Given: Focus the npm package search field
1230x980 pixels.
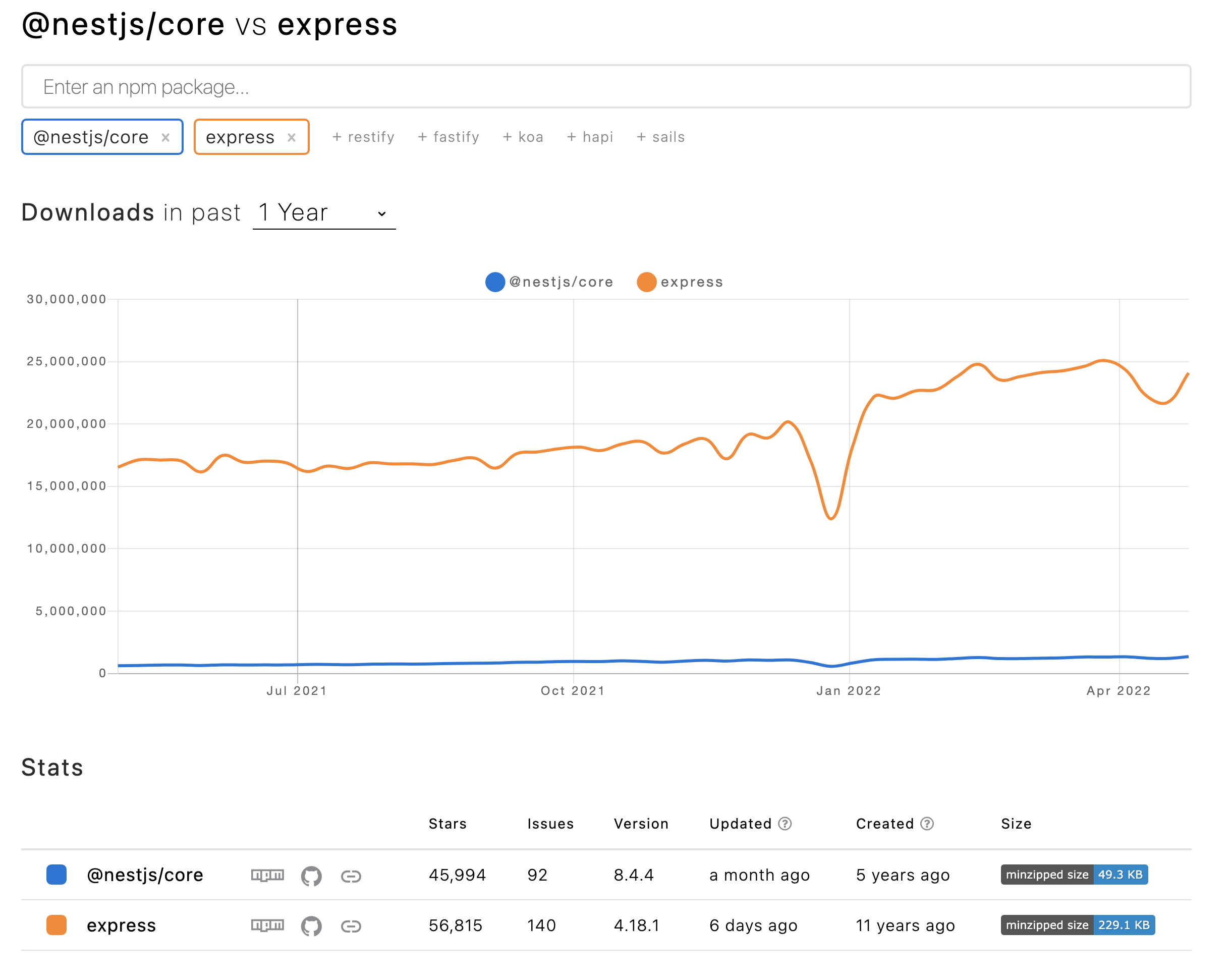Looking at the screenshot, I should [606, 87].
